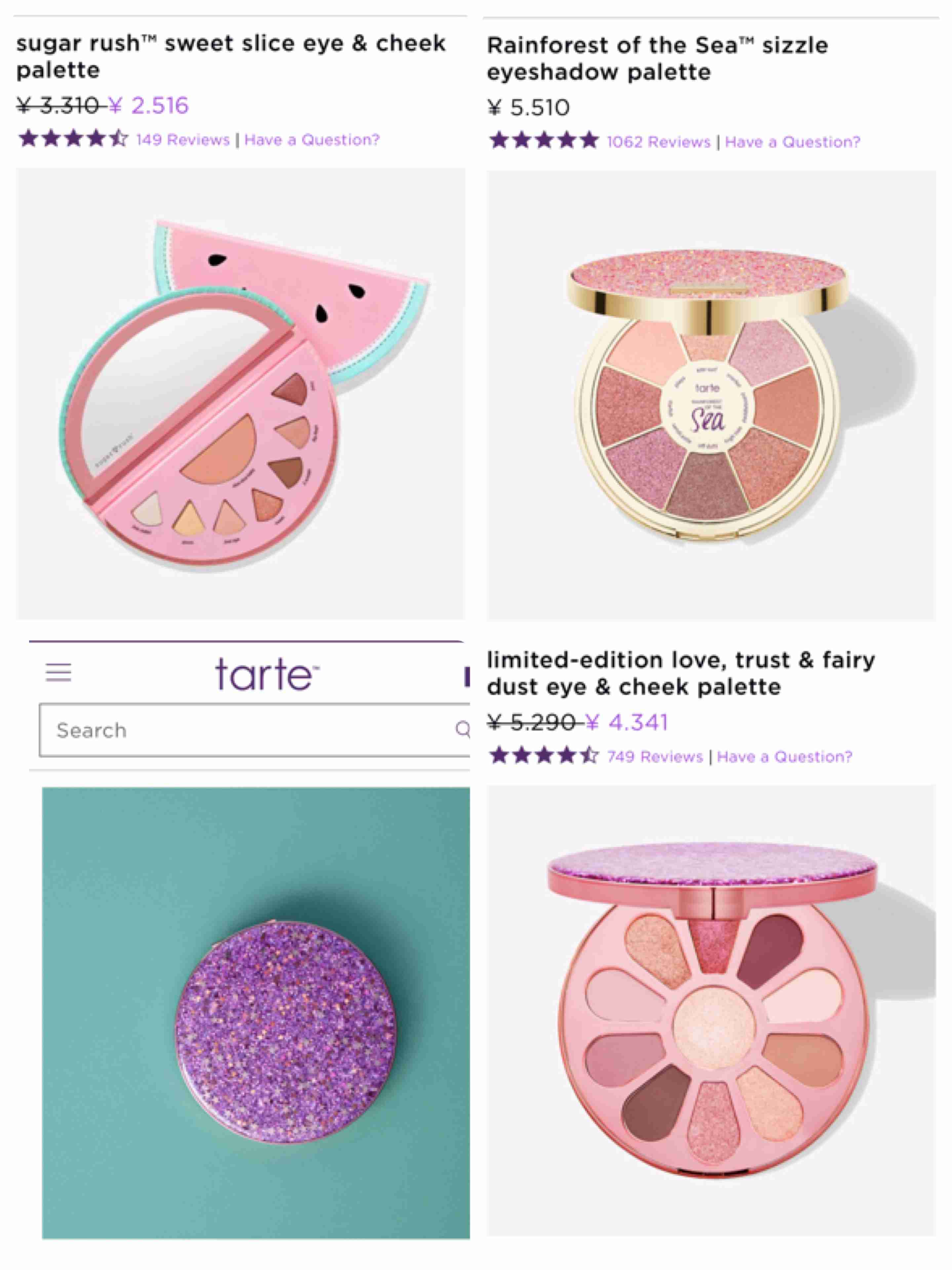Select the watermelon palette product image
Image resolution: width=952 pixels, height=1270 pixels.
coord(240,394)
